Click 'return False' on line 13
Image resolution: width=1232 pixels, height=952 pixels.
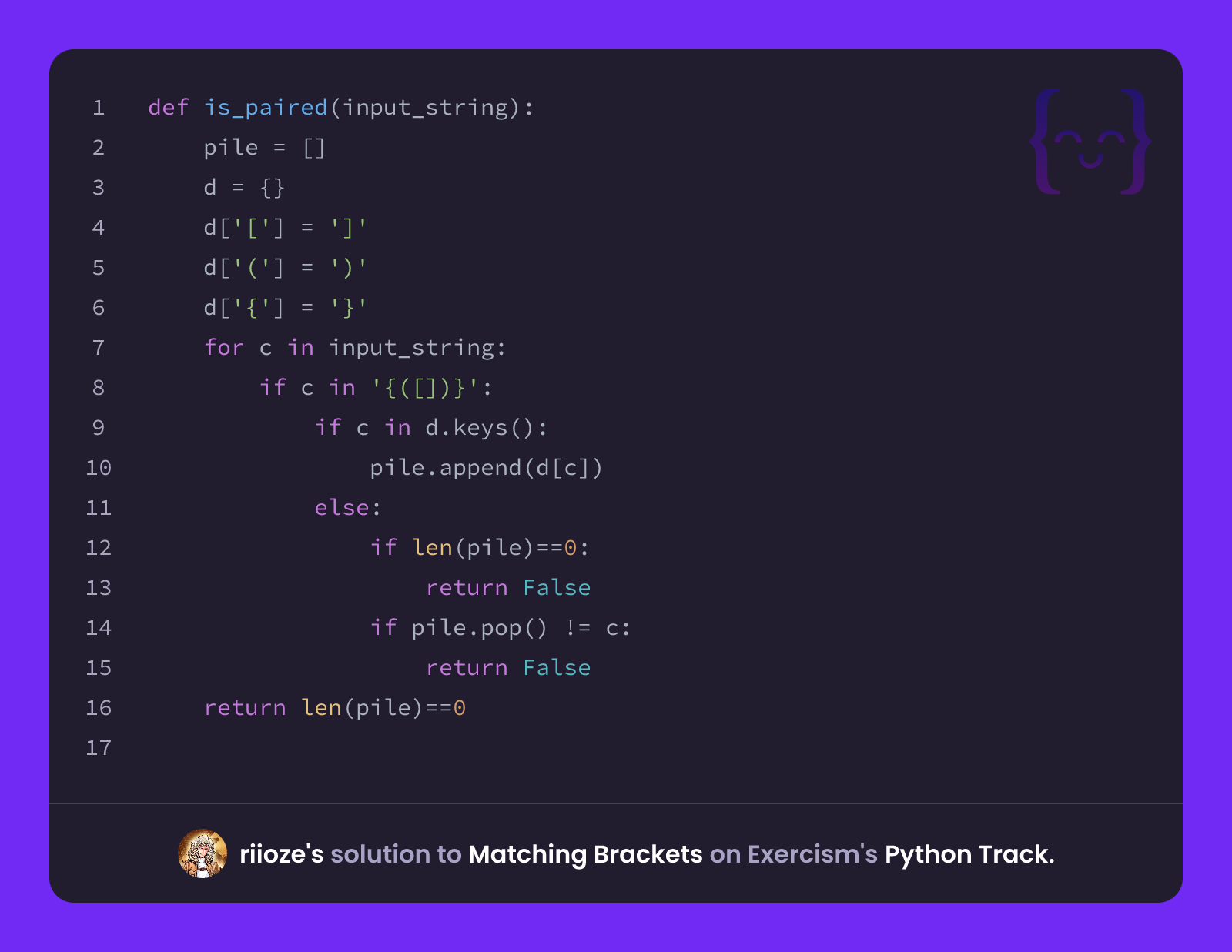click(508, 588)
